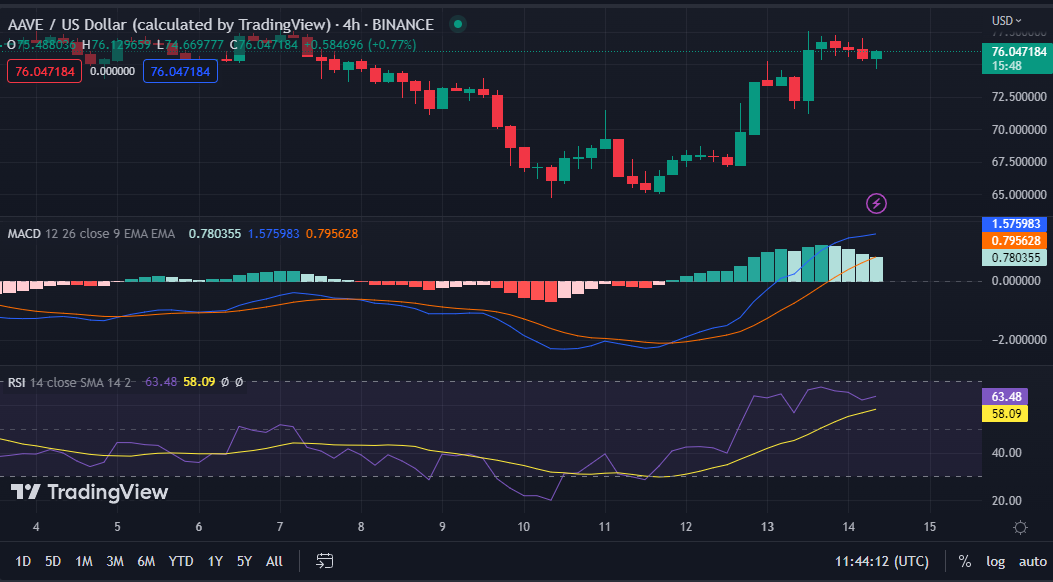The width and height of the screenshot is (1053, 582).
Task: Click the MACD legend value 1.575983
Action: [273, 234]
